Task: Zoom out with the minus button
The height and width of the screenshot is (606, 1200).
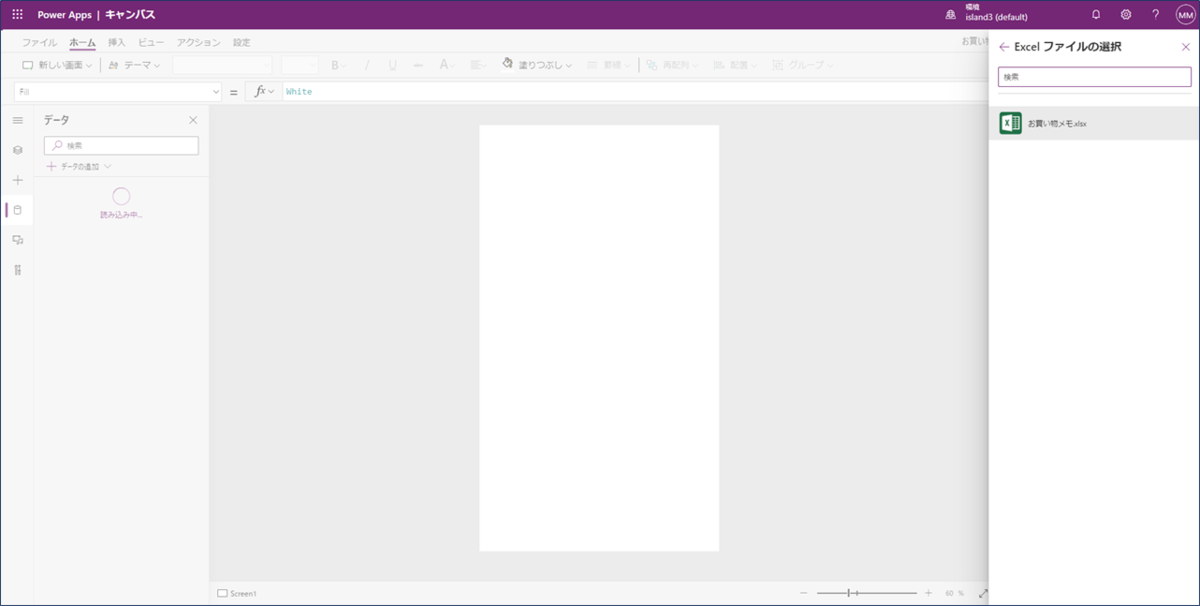Action: (803, 594)
